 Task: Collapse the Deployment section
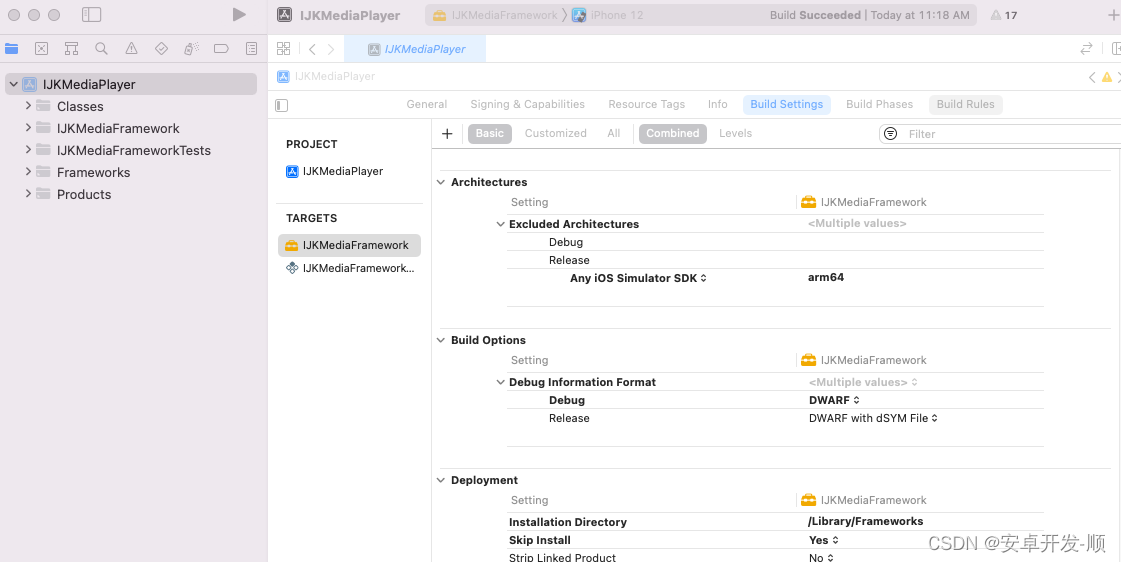point(441,480)
